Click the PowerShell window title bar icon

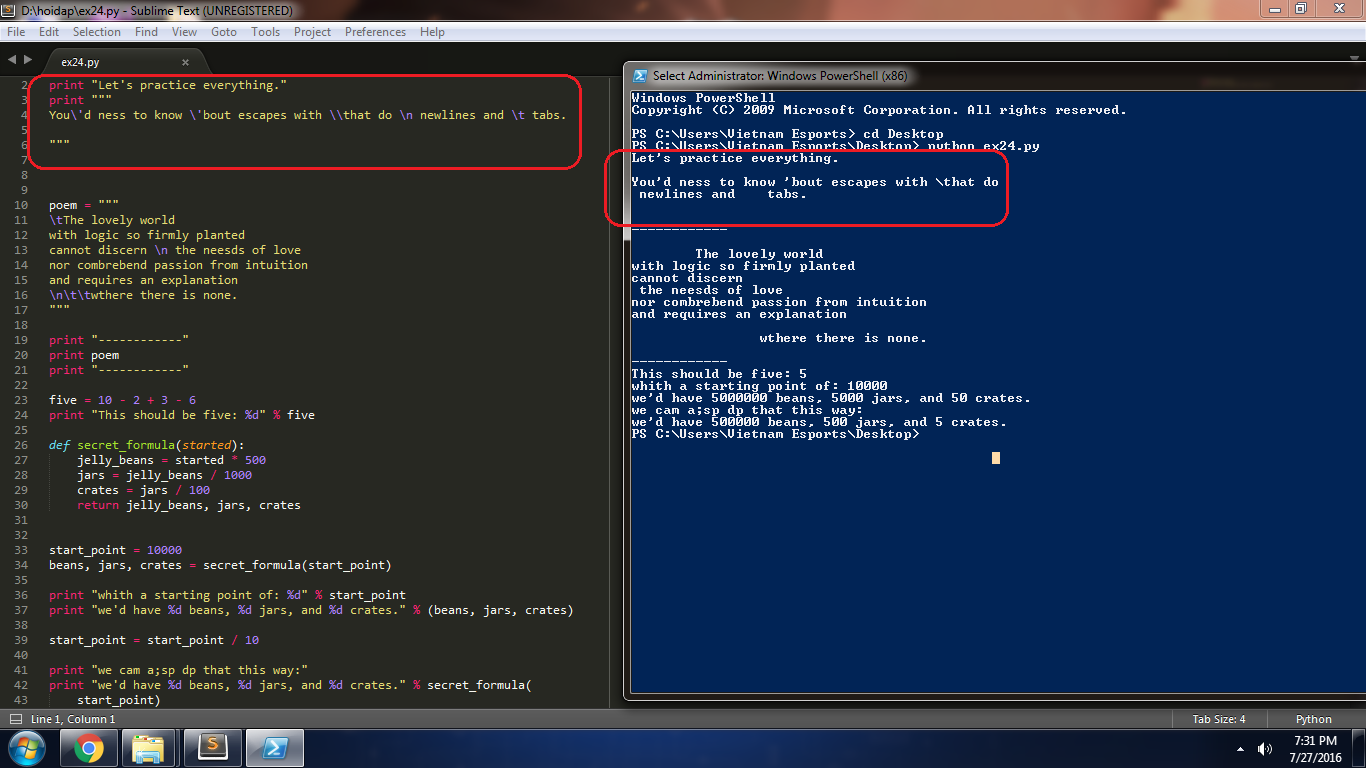(640, 76)
